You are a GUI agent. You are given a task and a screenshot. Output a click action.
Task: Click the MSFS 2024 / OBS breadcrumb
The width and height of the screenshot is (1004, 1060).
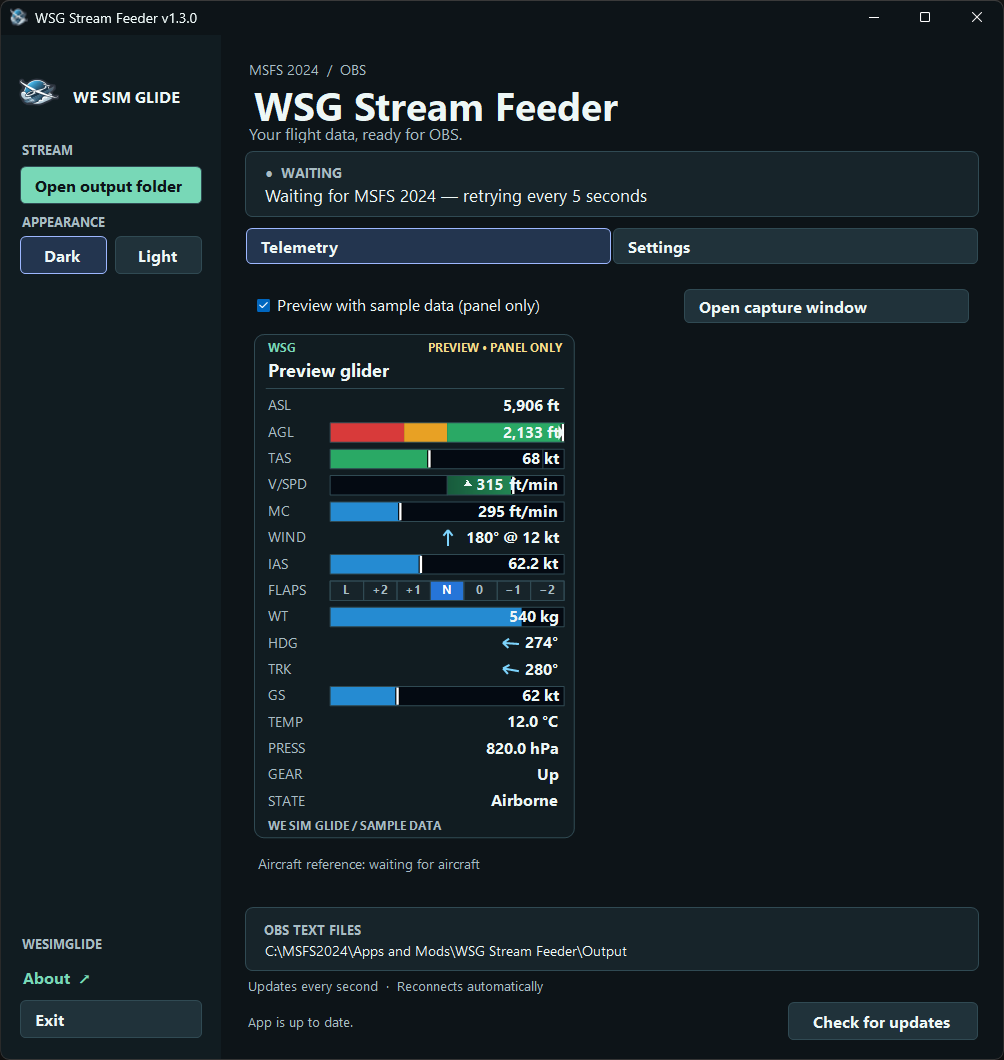308,70
